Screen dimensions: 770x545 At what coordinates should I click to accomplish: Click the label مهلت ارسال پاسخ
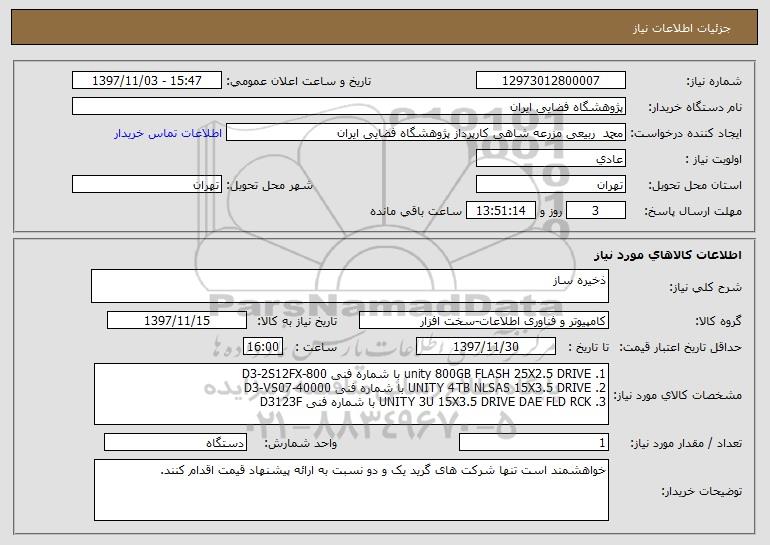pyautogui.click(x=692, y=211)
